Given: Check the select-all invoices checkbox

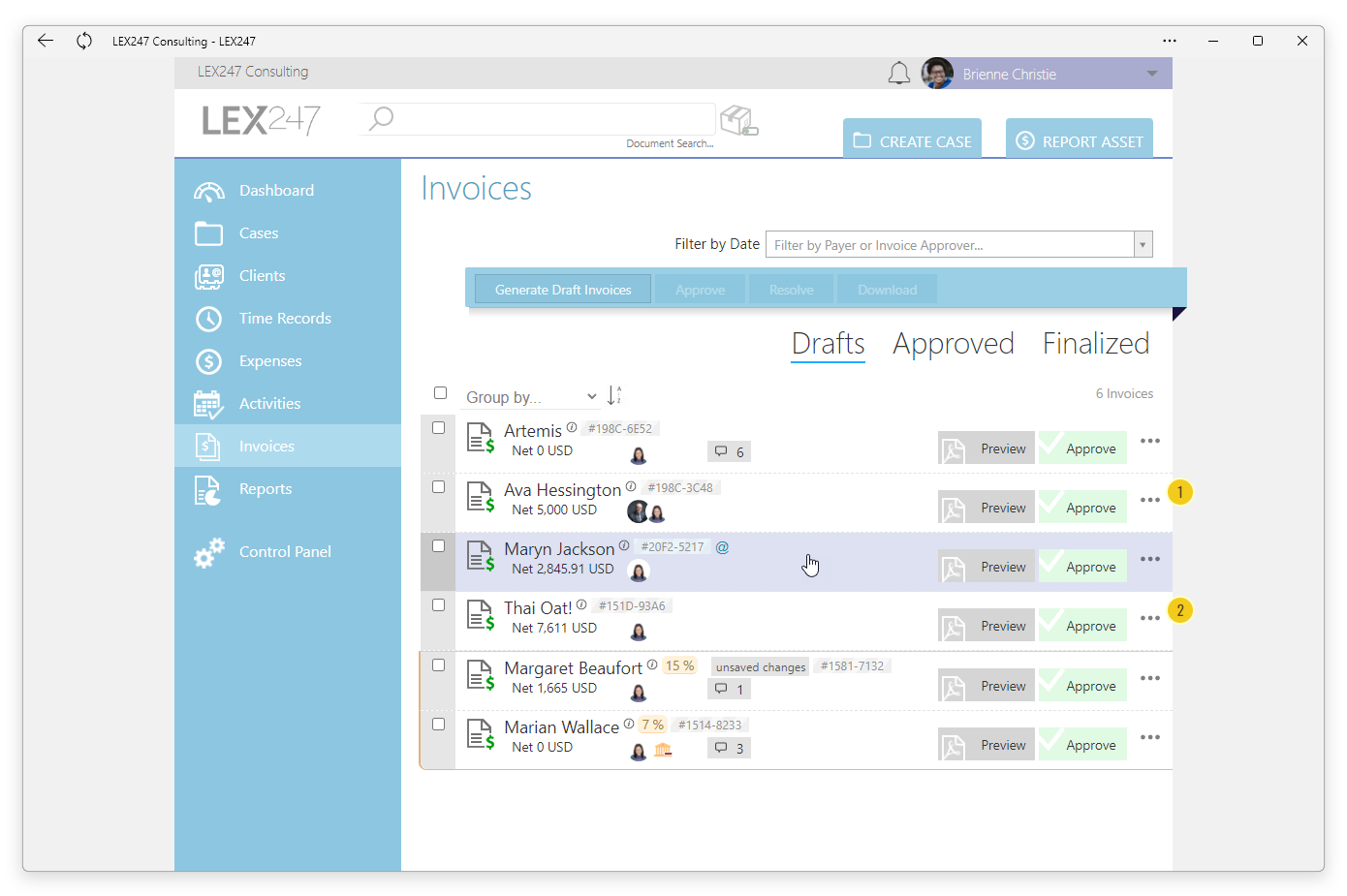Looking at the screenshot, I should (440, 393).
